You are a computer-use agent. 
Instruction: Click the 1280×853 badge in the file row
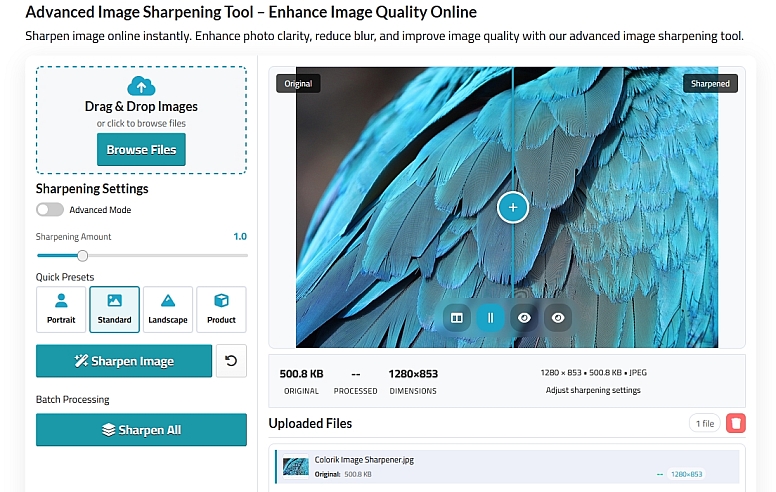coord(686,474)
